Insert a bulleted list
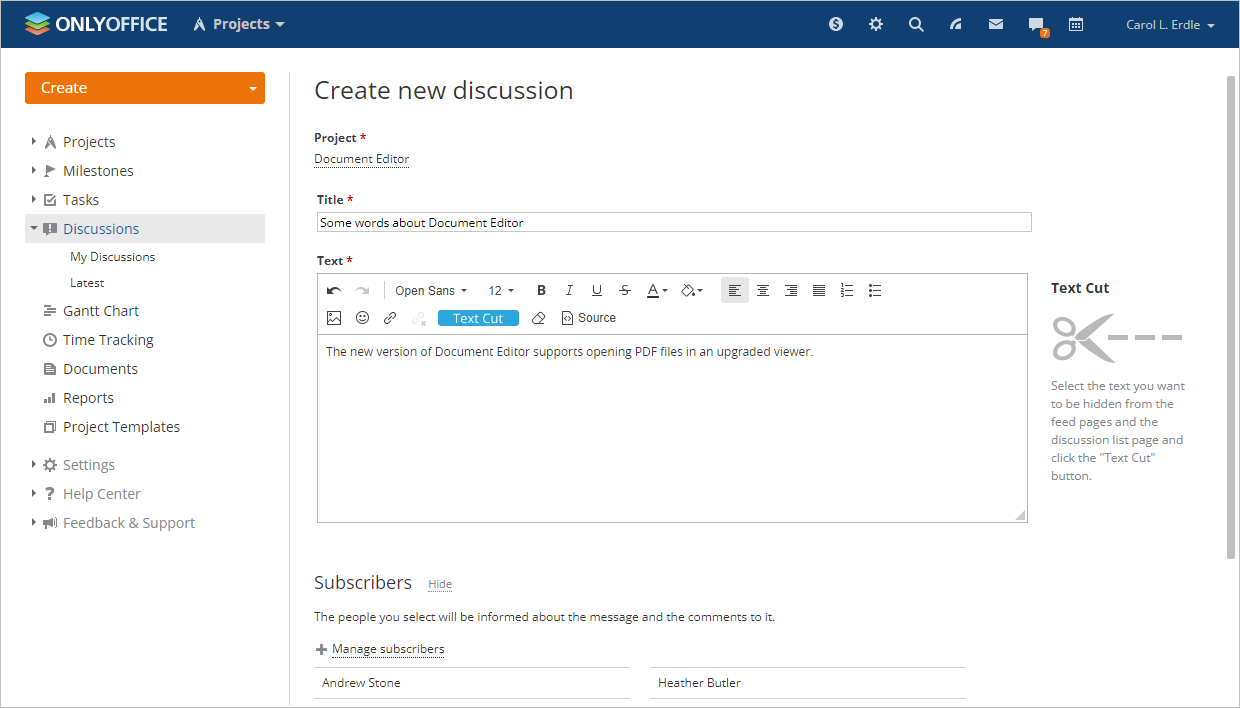Image resolution: width=1240 pixels, height=708 pixels. (875, 290)
